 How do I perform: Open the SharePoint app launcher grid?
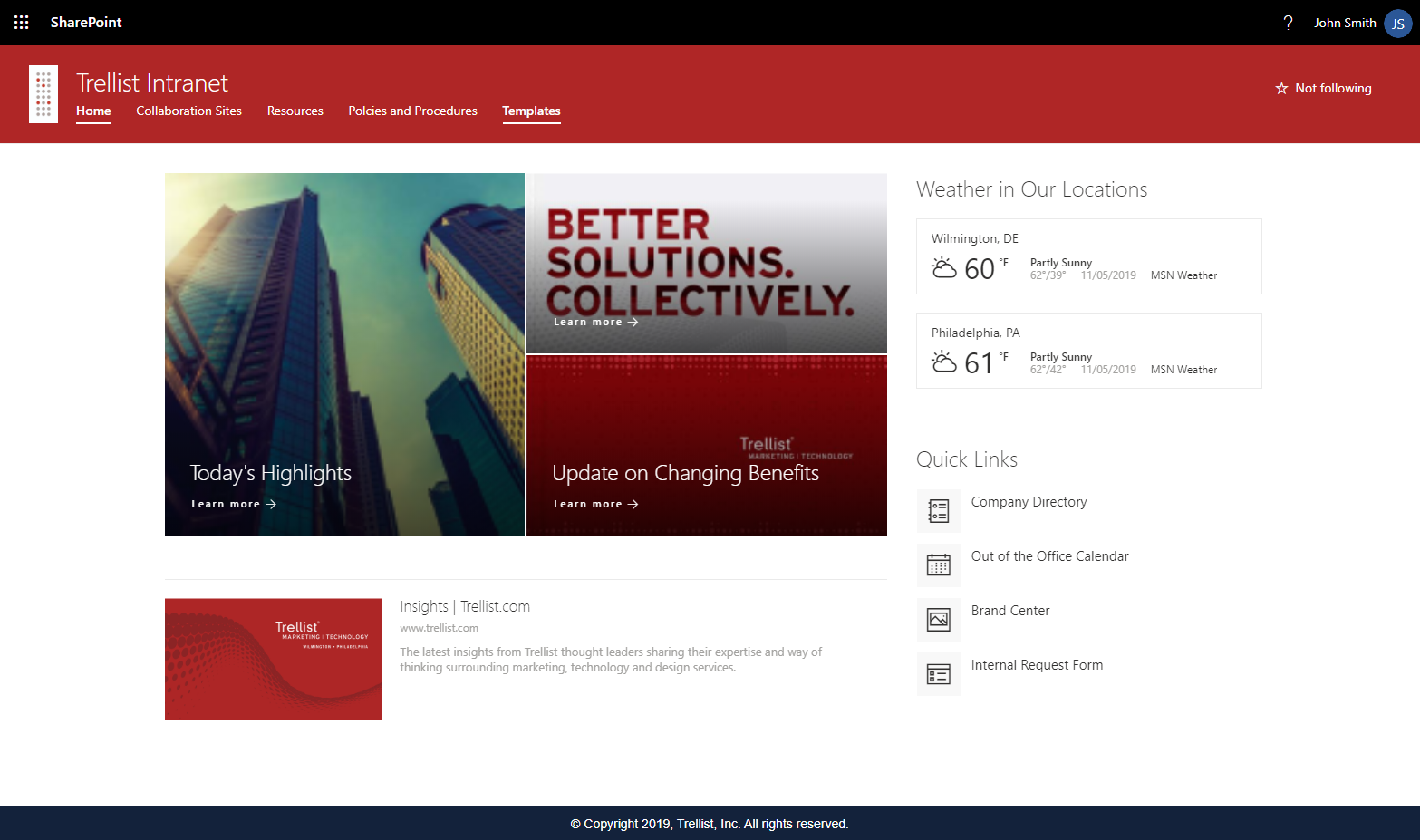pyautogui.click(x=22, y=23)
